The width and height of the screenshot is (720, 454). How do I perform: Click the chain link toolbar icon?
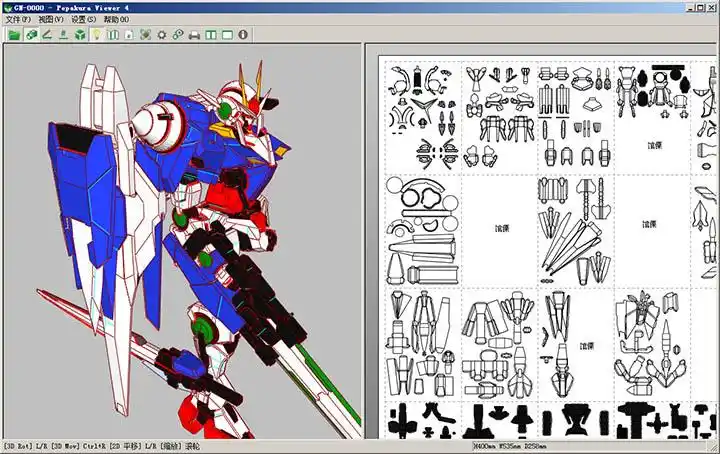point(178,35)
